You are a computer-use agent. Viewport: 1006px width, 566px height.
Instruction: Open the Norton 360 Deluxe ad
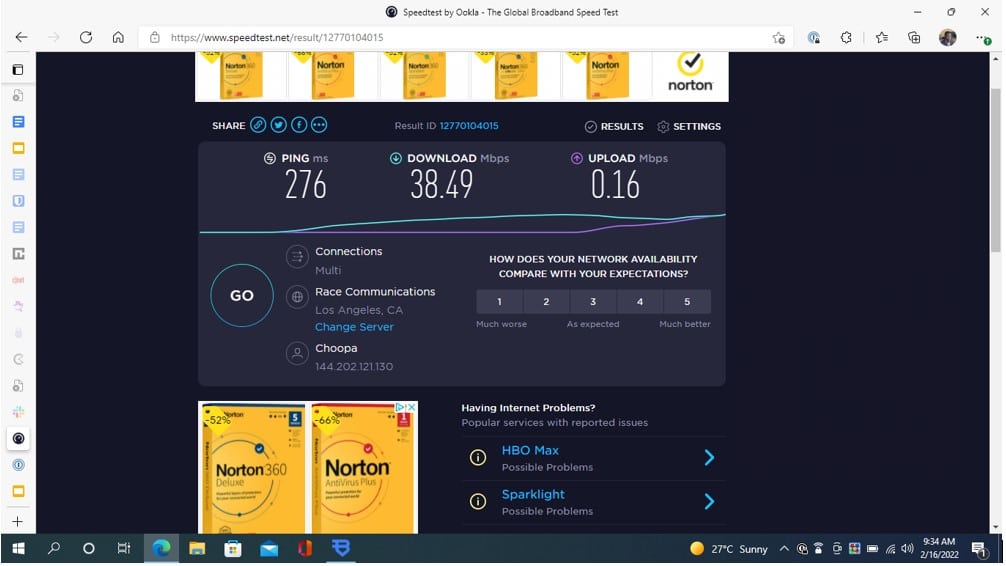(x=253, y=468)
